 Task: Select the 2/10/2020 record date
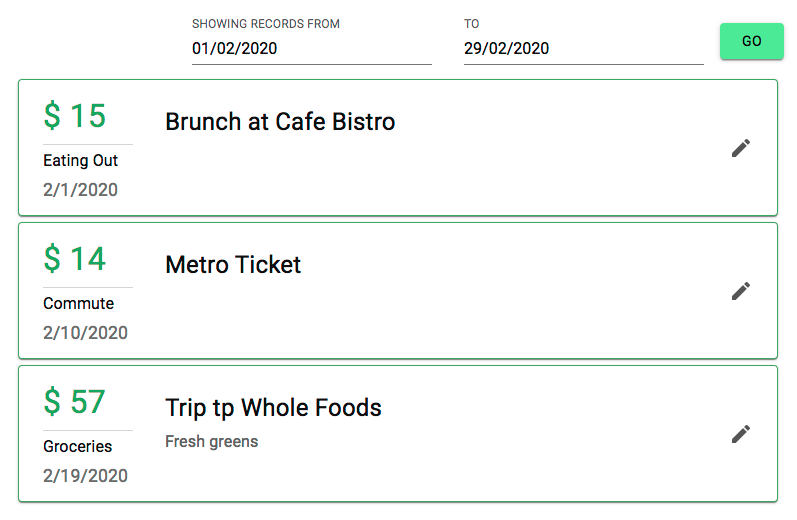pos(85,333)
